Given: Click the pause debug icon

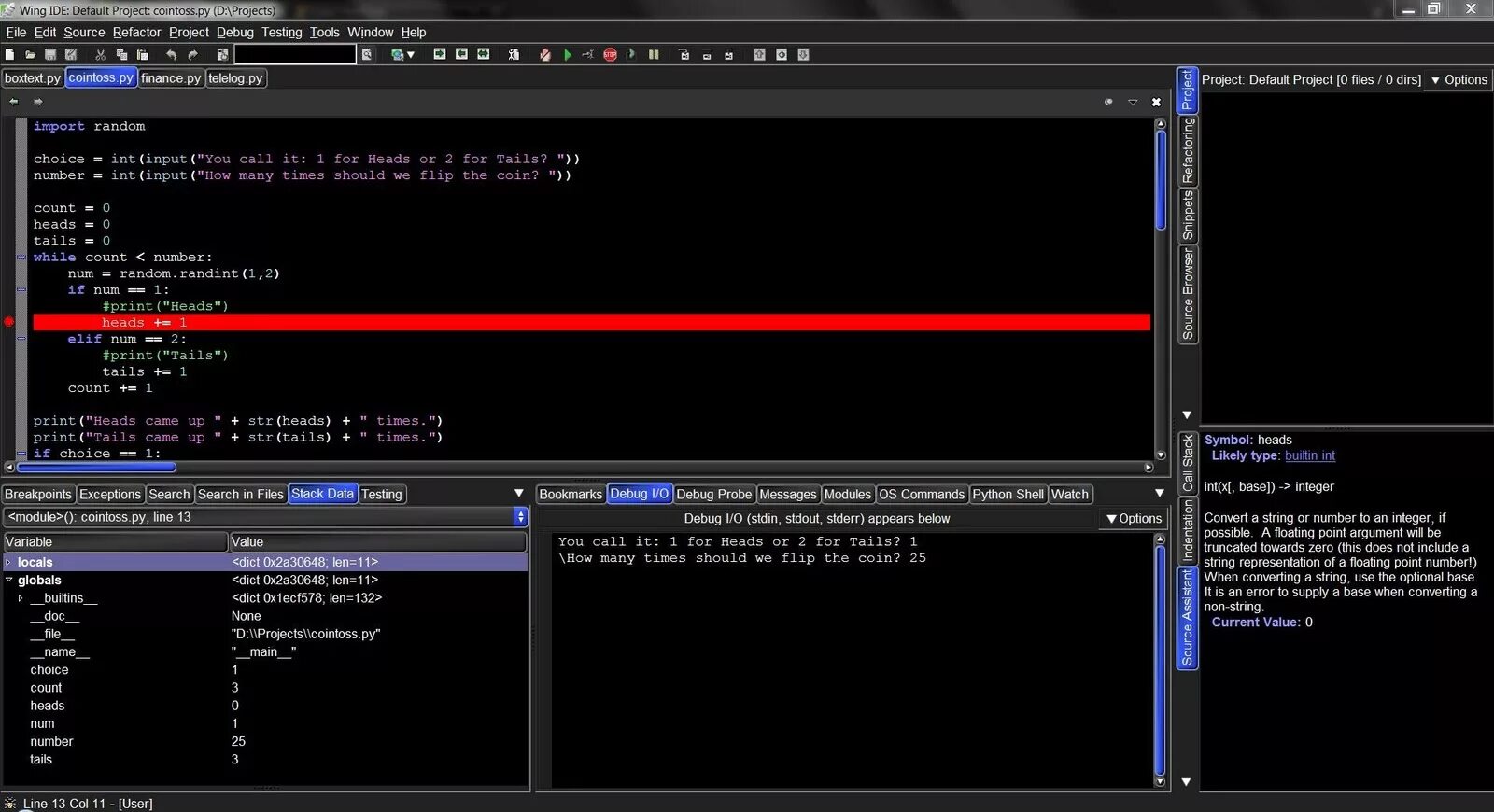Looking at the screenshot, I should [x=654, y=55].
